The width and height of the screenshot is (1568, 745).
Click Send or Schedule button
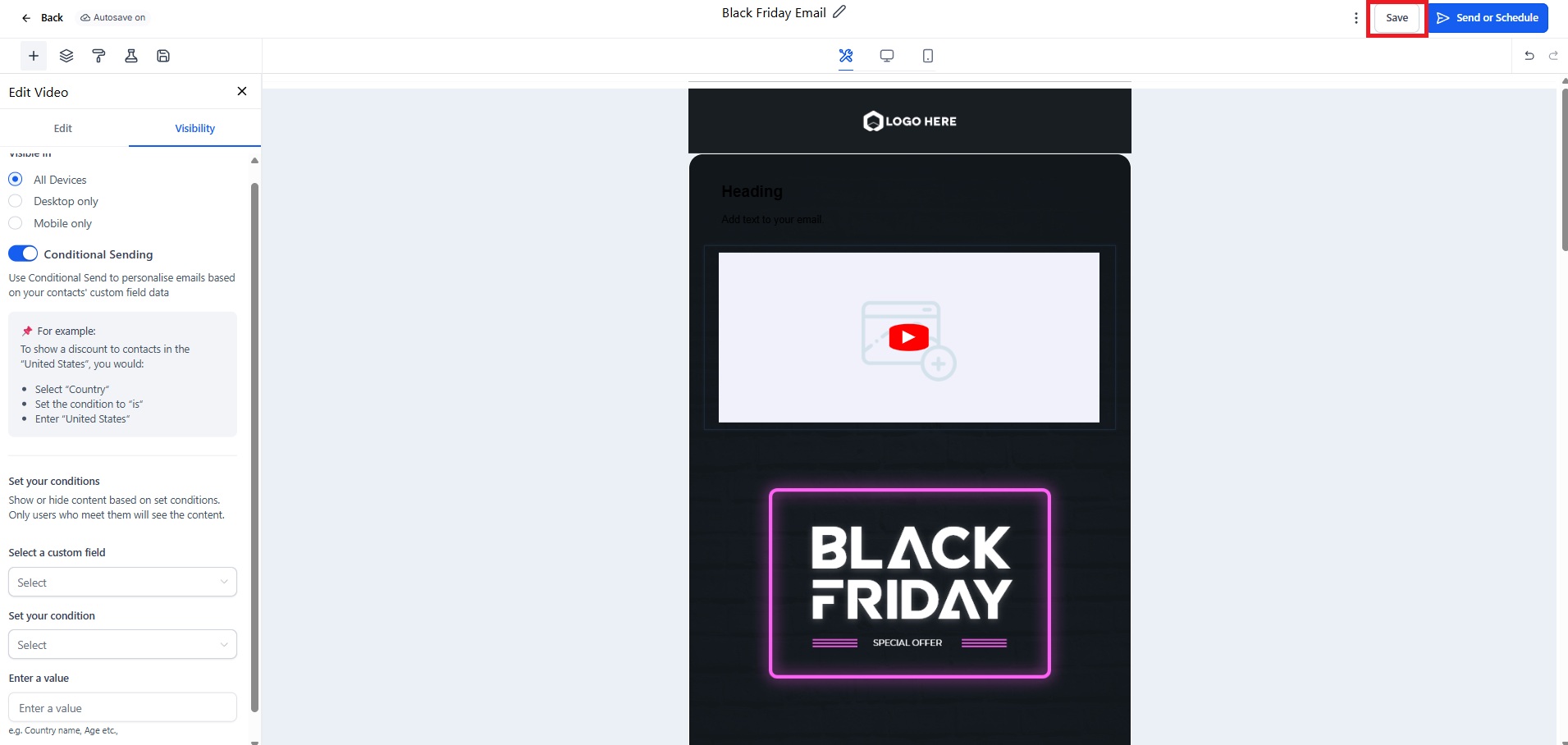click(x=1488, y=18)
